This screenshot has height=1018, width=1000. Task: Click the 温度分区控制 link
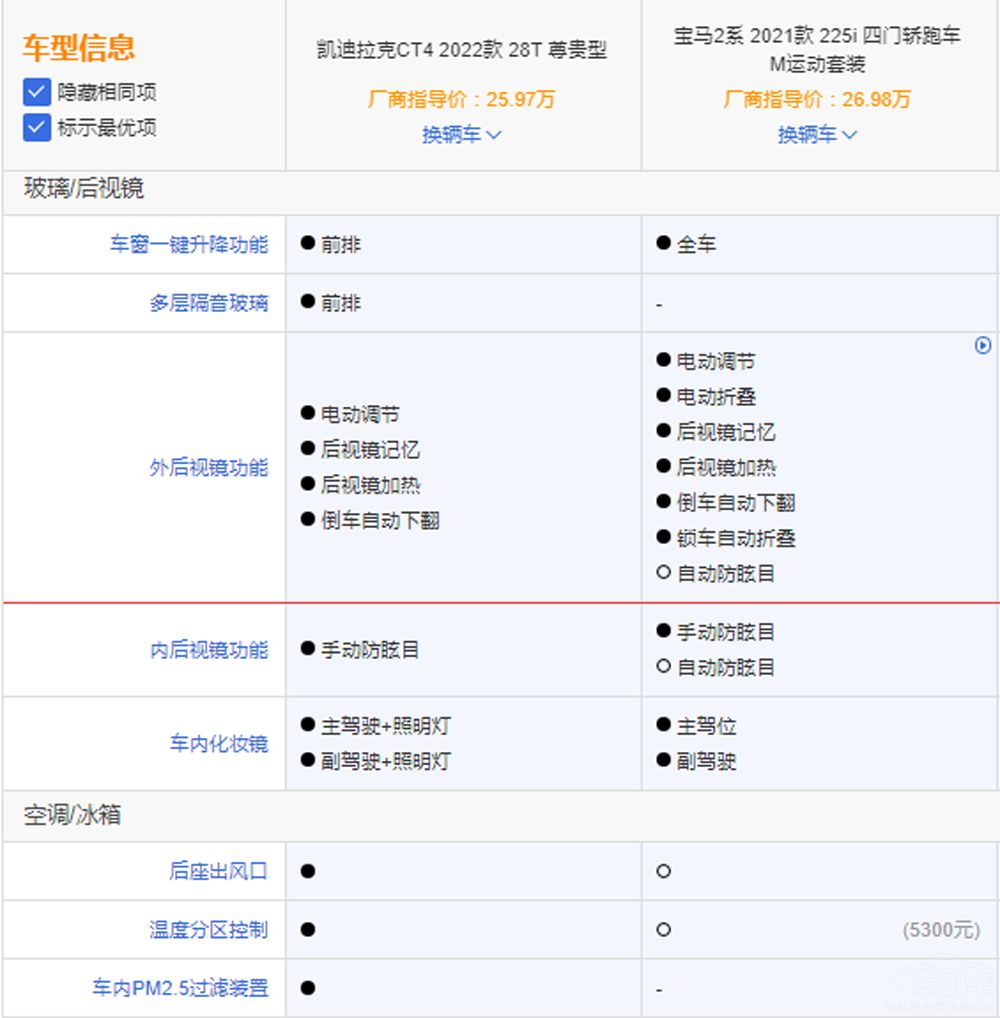point(209,930)
